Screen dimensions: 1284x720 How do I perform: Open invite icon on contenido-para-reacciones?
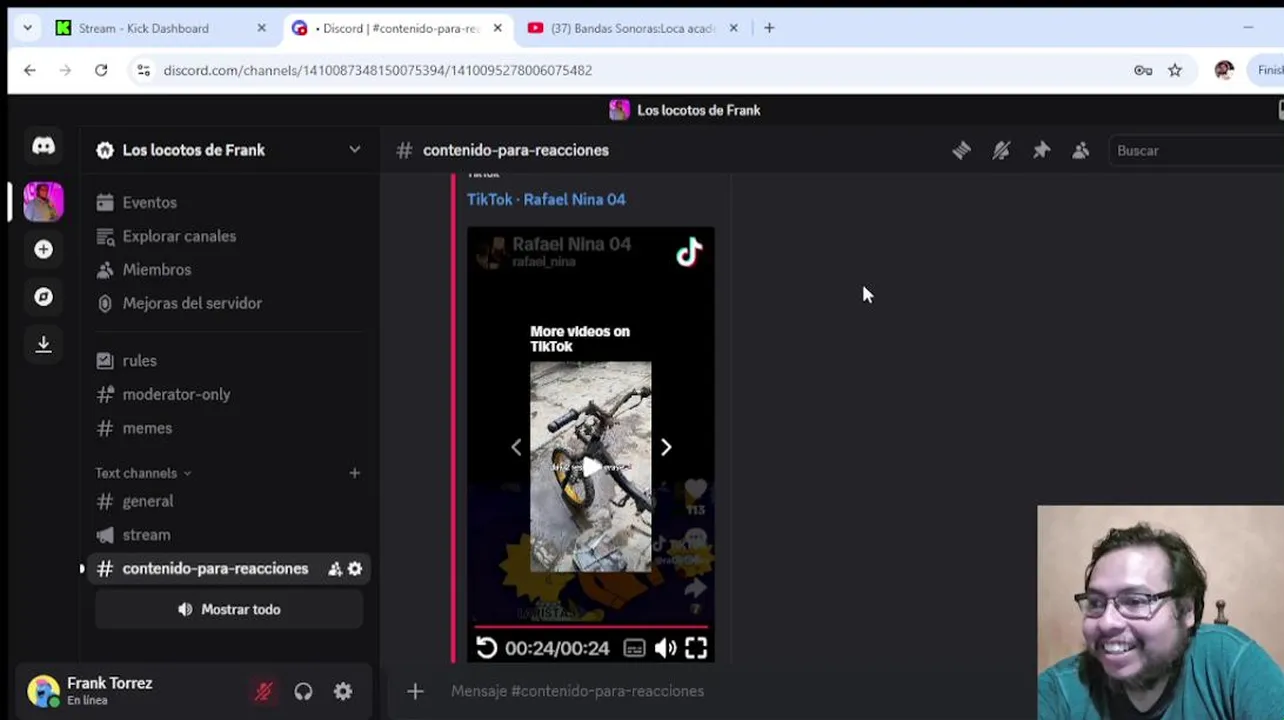[335, 569]
